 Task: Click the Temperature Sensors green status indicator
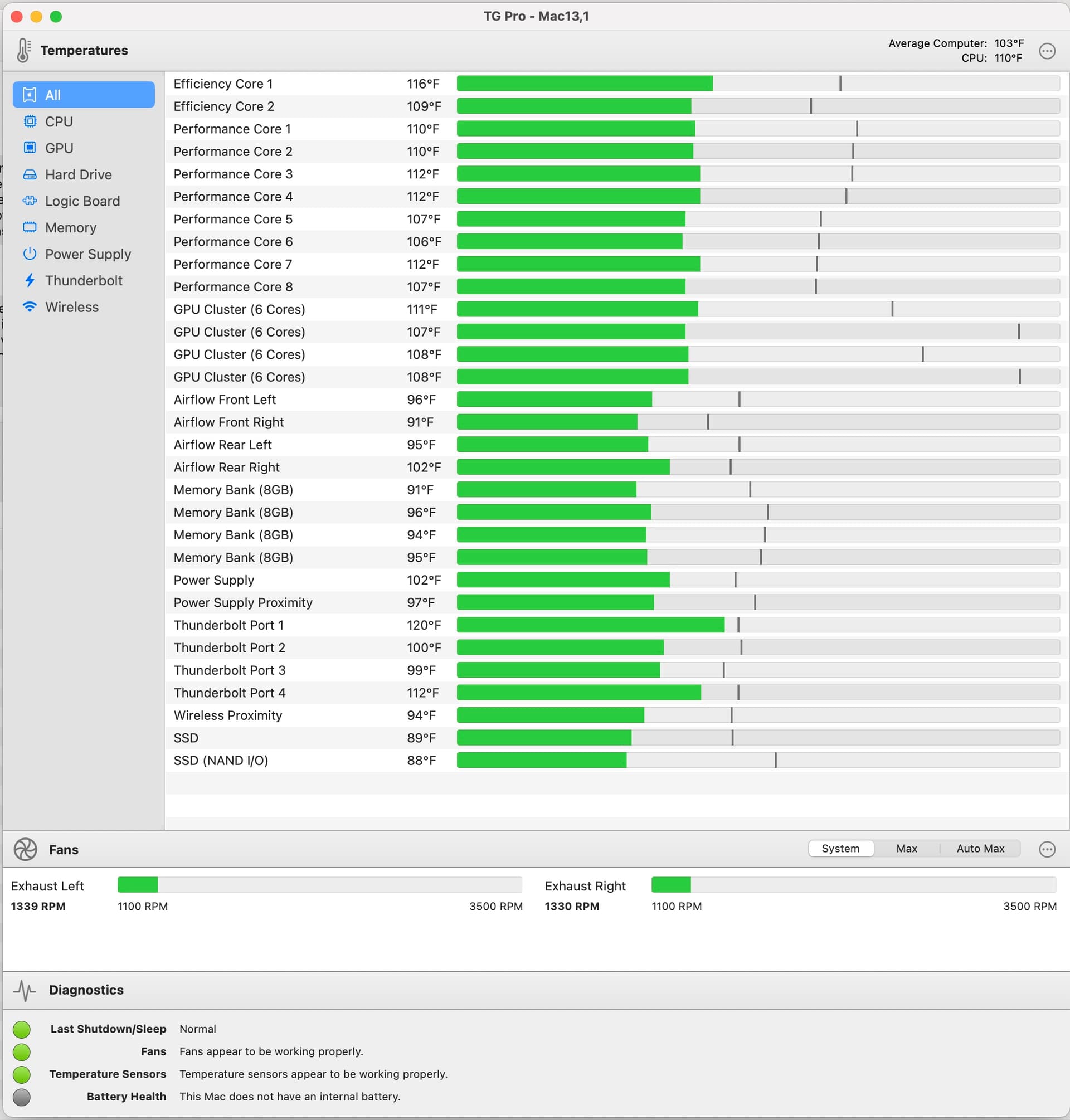[22, 1074]
